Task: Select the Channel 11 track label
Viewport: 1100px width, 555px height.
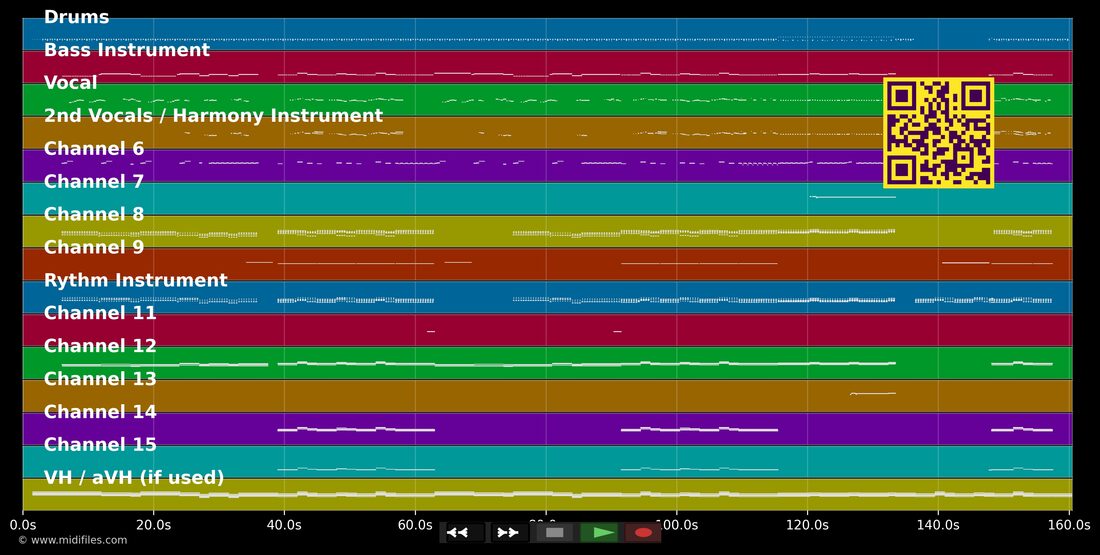Action: pyautogui.click(x=100, y=313)
